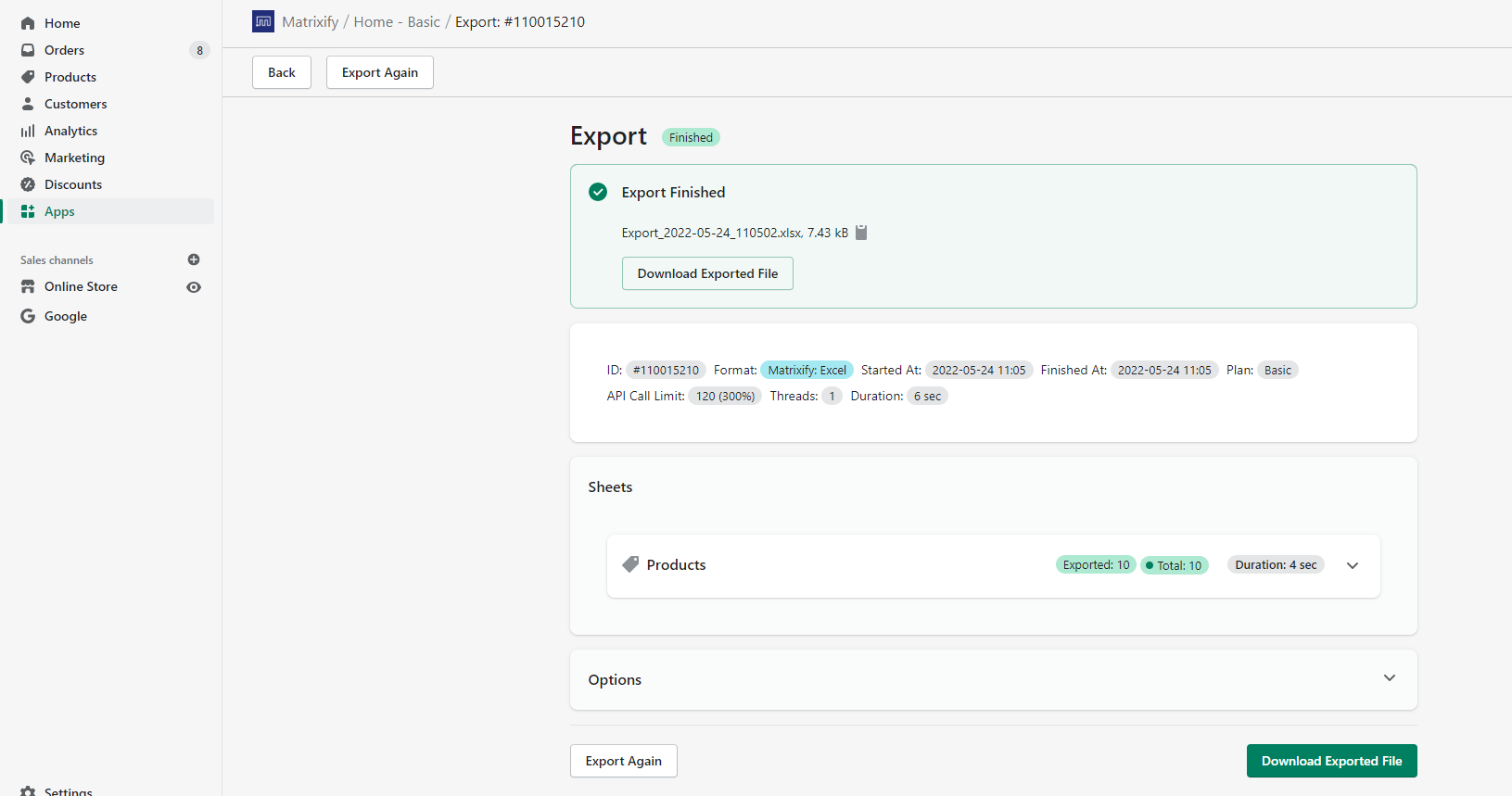Click the orders count badge 8

point(199,50)
